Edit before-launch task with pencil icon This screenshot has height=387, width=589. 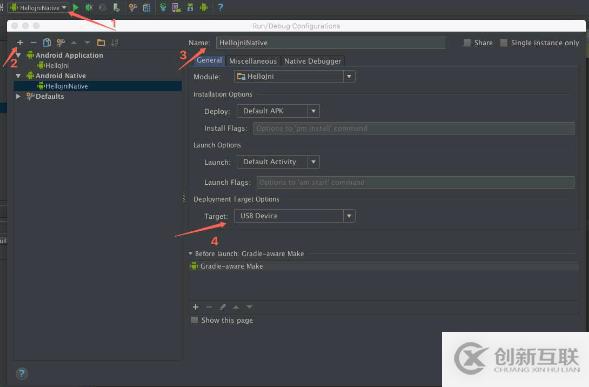click(x=222, y=307)
